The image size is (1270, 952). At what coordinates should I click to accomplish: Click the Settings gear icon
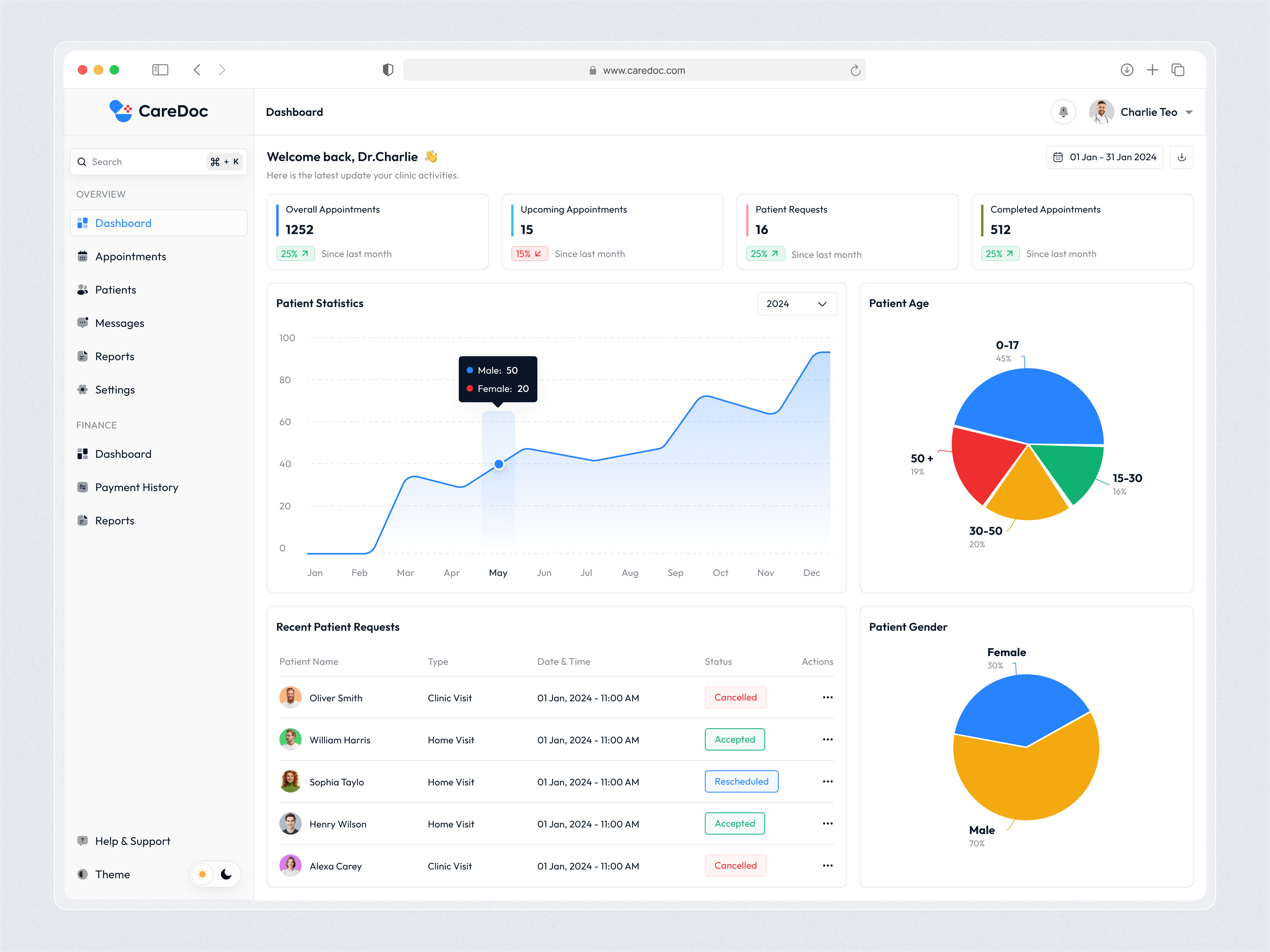pos(83,389)
